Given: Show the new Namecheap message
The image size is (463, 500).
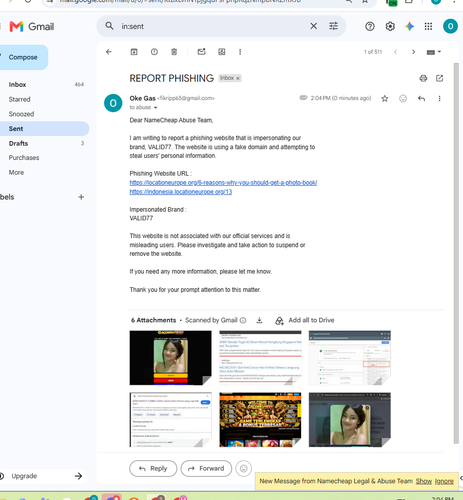Looking at the screenshot, I should coord(424,481).
